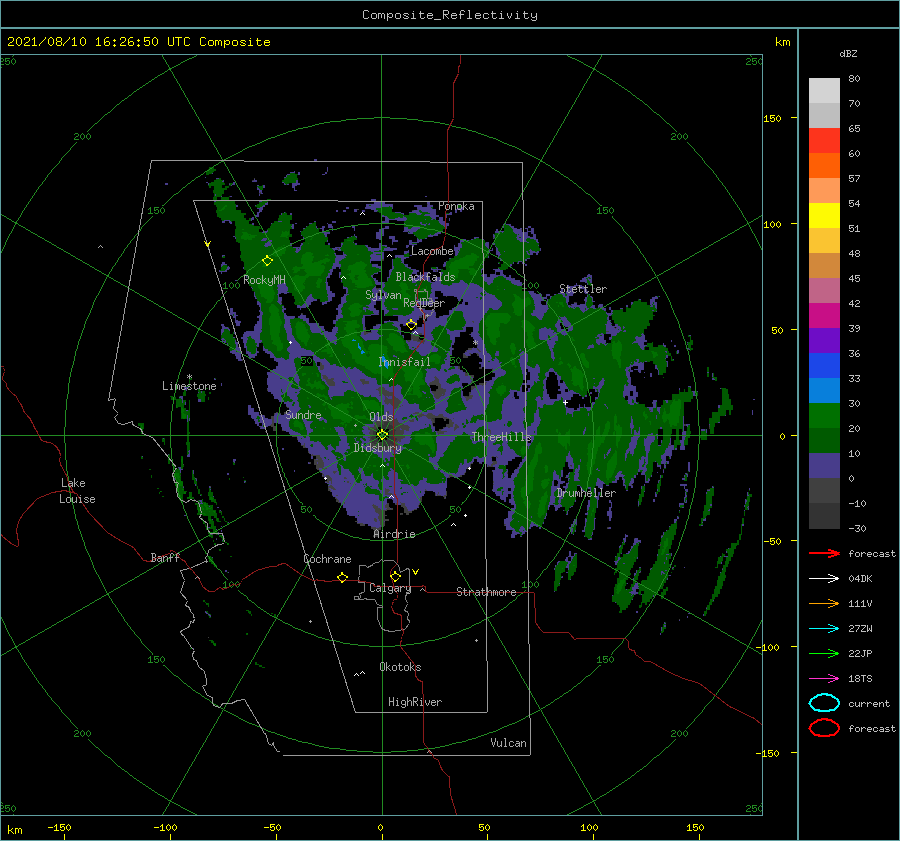The image size is (900, 841).
Task: Click the ThreeHills city label
Action: pos(501,437)
